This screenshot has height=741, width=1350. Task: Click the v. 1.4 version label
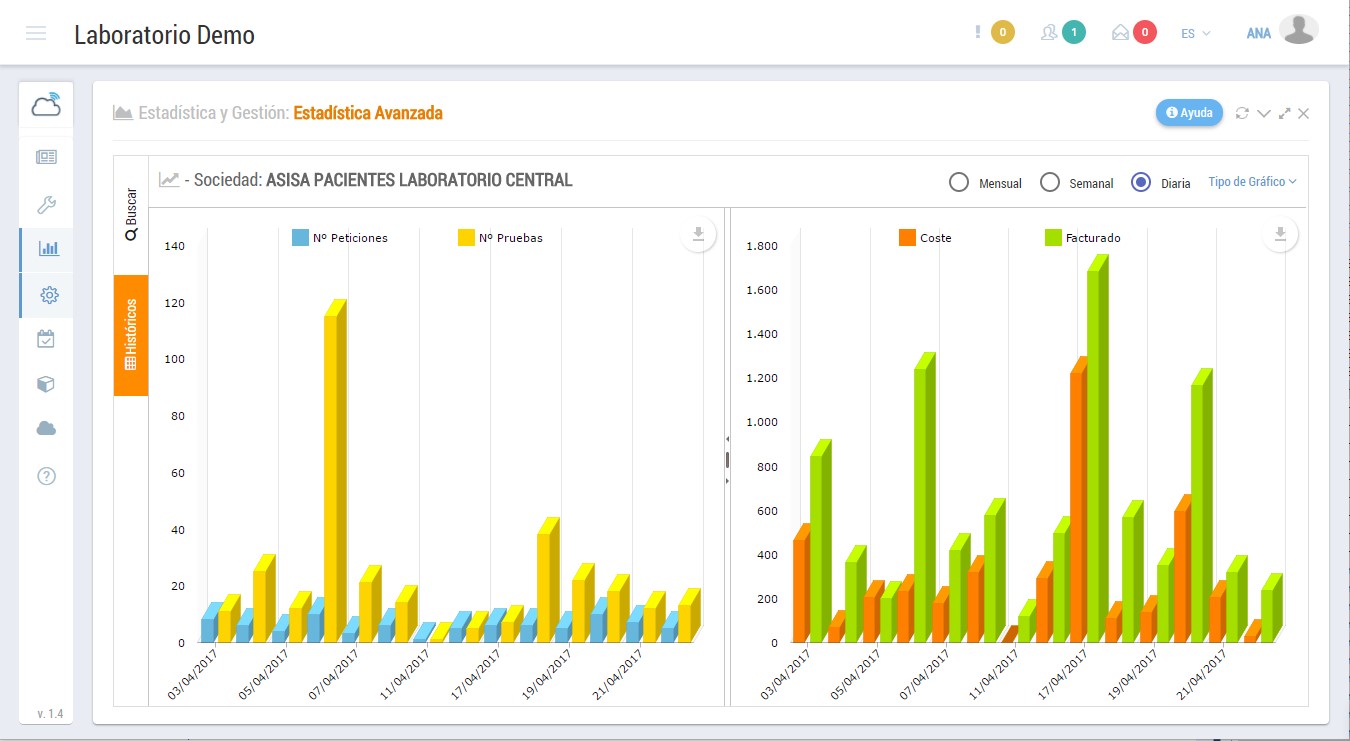point(49,714)
